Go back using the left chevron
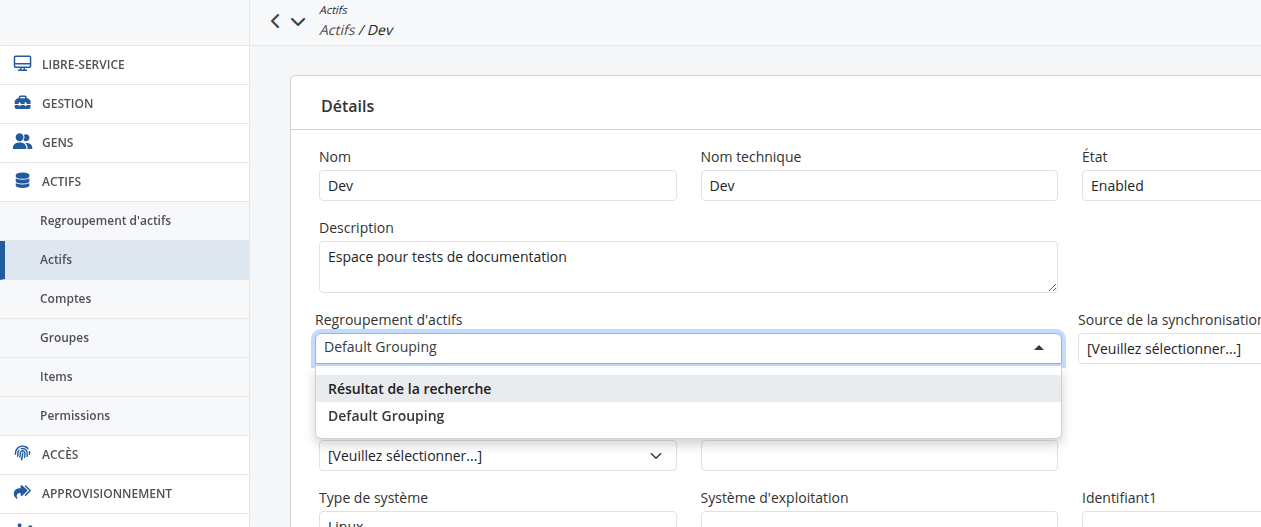Viewport: 1261px width, 527px height. click(276, 20)
